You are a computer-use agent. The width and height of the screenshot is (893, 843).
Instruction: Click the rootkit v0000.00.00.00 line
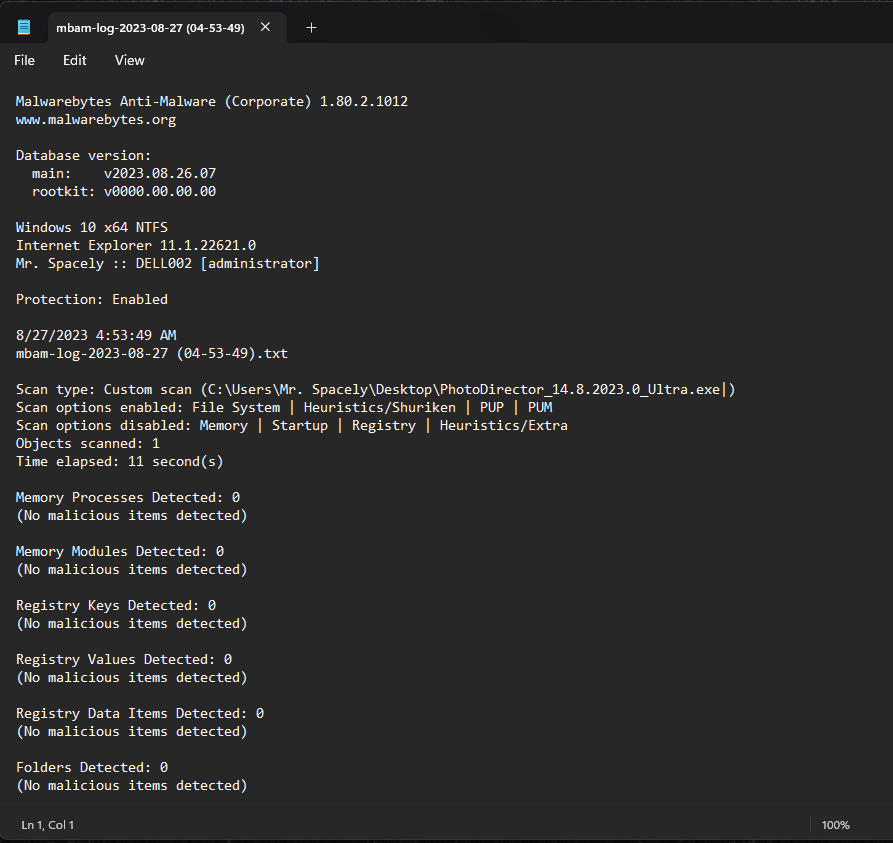124,191
